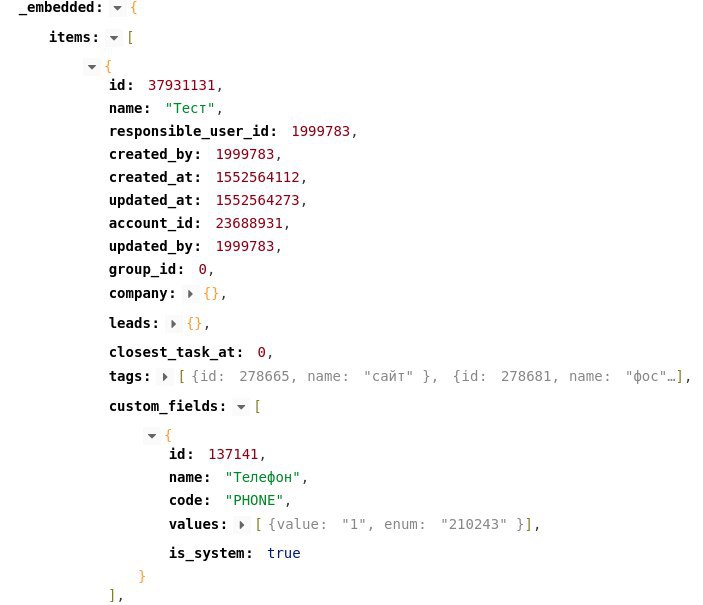Click the enum preview "210243"
The width and height of the screenshot is (703, 605).
click(473, 524)
